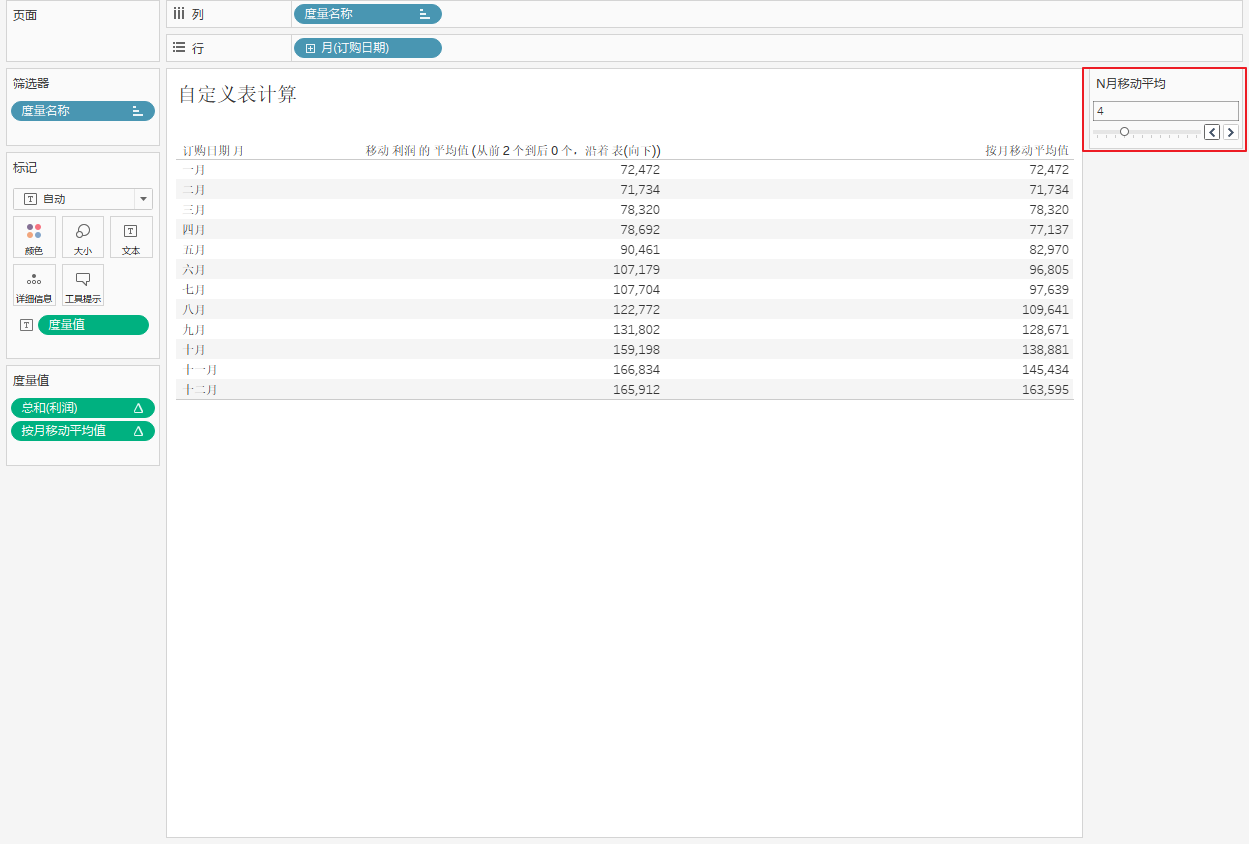Viewport: 1249px width, 844px height.
Task: Click the 文本 (Text) mark card
Action: click(x=131, y=237)
